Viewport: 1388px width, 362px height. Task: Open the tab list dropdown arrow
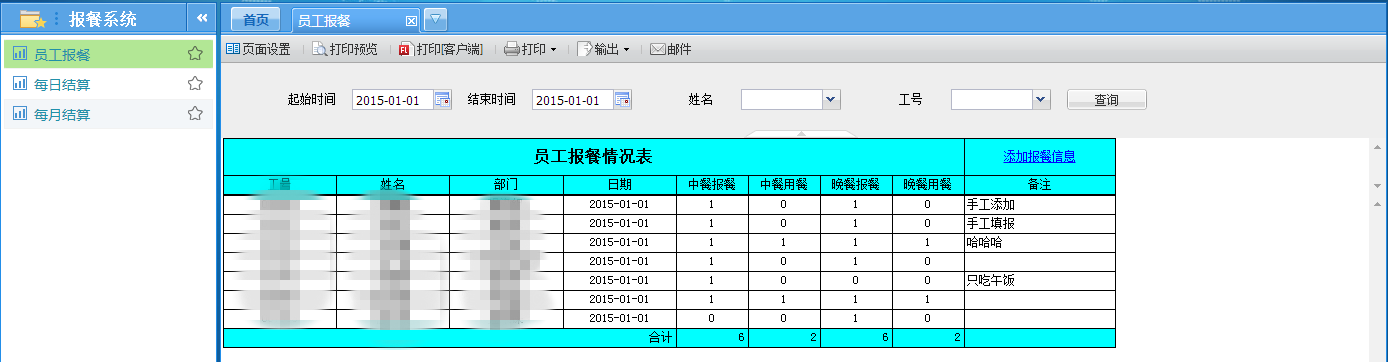(436, 19)
